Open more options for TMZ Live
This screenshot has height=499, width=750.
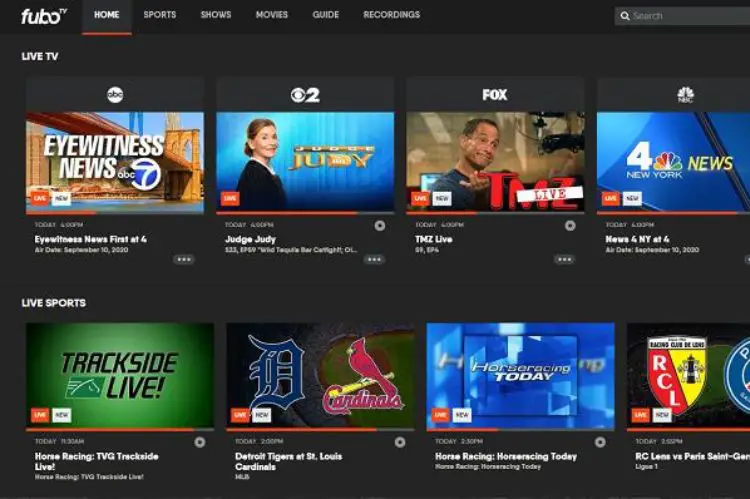coord(564,259)
